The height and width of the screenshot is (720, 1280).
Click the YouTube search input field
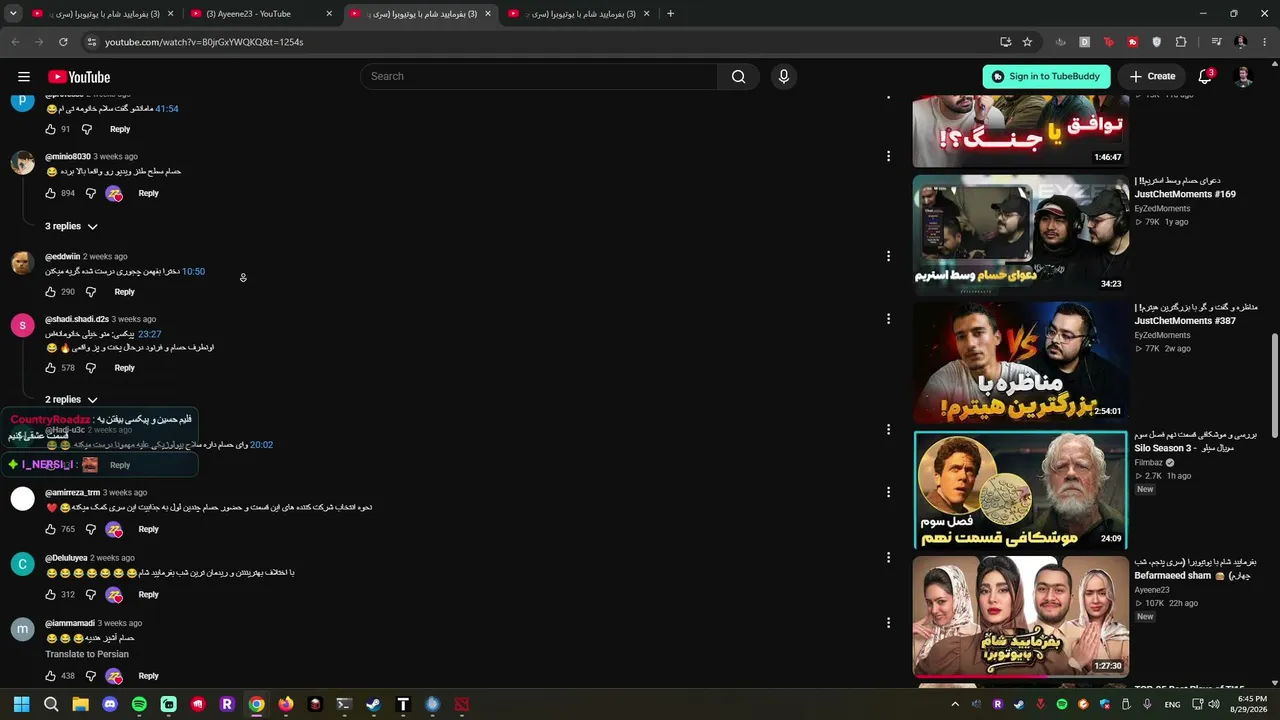click(x=539, y=77)
